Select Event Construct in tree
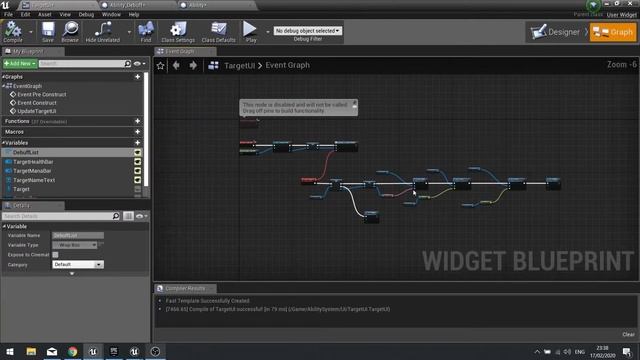Viewport: 640px width, 360px height. coord(37,103)
